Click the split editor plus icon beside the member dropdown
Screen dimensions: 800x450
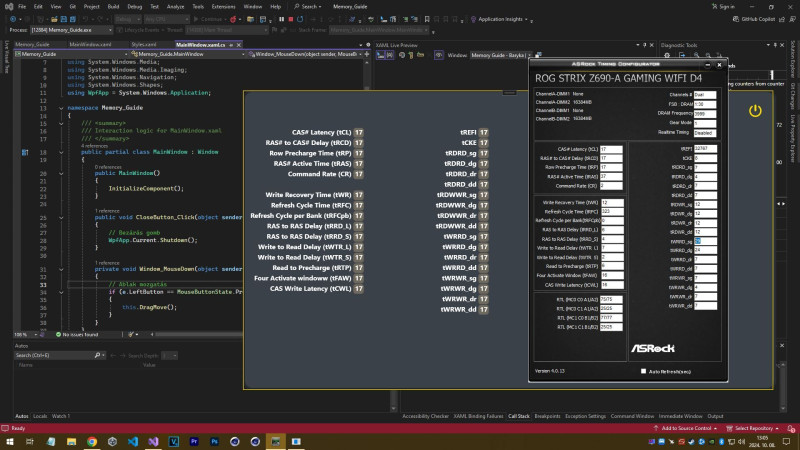[x=367, y=54]
